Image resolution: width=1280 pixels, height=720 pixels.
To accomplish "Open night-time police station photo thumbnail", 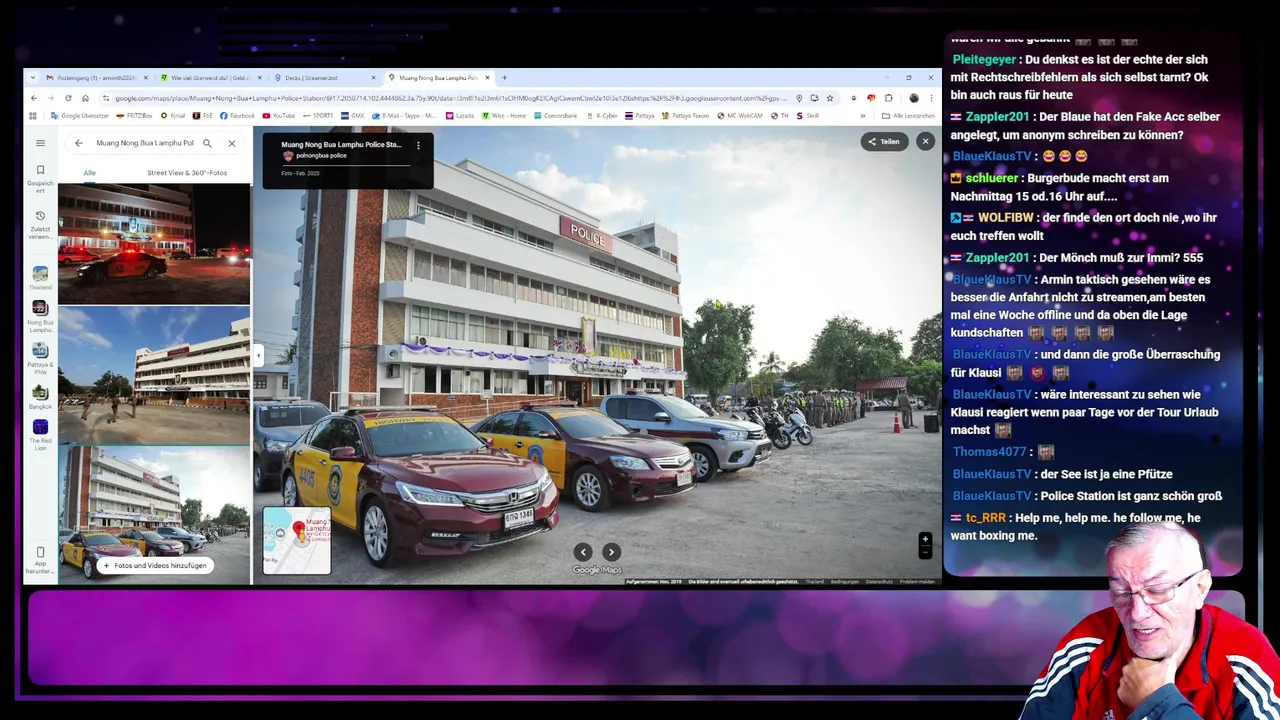I will [x=154, y=243].
